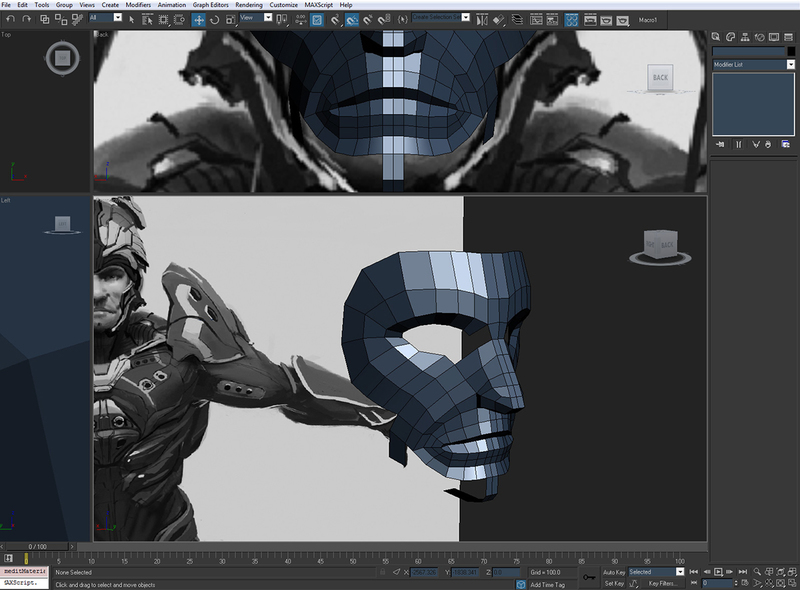Open the Curve Editor icon
The image size is (800, 590).
(536, 19)
